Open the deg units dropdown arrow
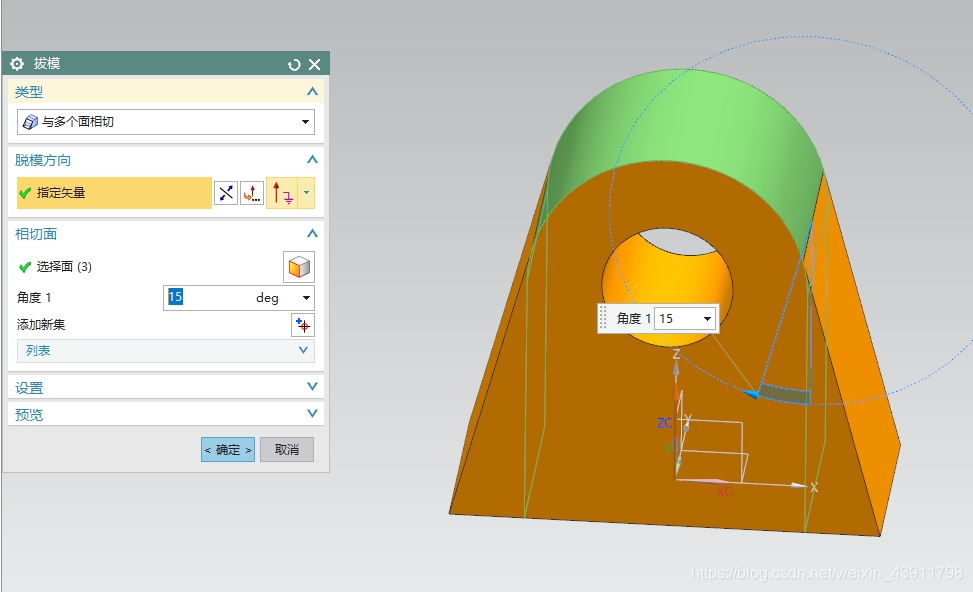973x592 pixels. (x=306, y=298)
